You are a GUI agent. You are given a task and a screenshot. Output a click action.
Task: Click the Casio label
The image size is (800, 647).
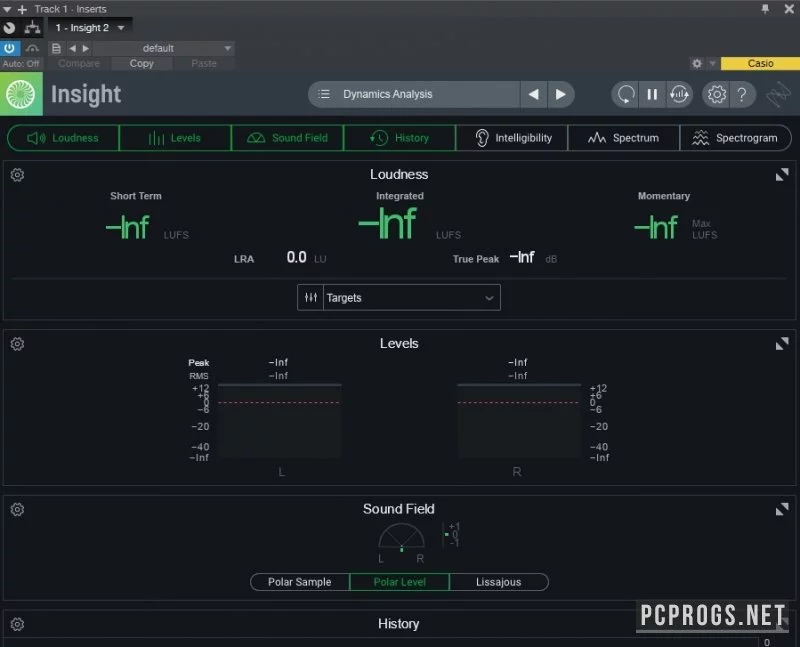pyautogui.click(x=760, y=63)
